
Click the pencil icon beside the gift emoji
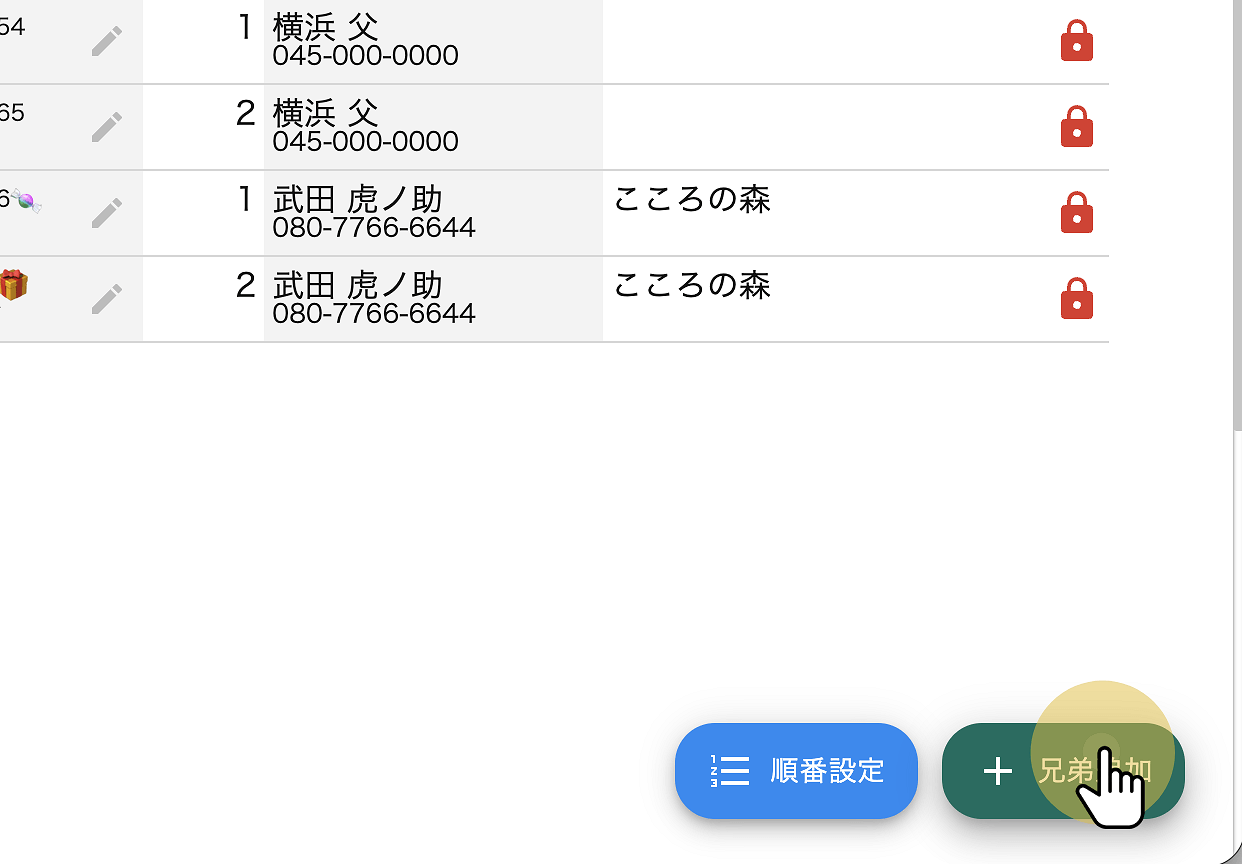(x=107, y=299)
